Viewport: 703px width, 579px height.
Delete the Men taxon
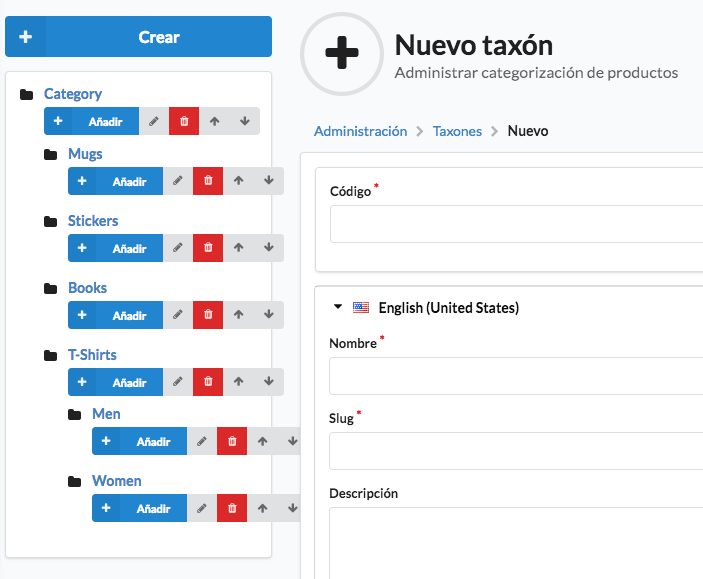pyautogui.click(x=232, y=441)
